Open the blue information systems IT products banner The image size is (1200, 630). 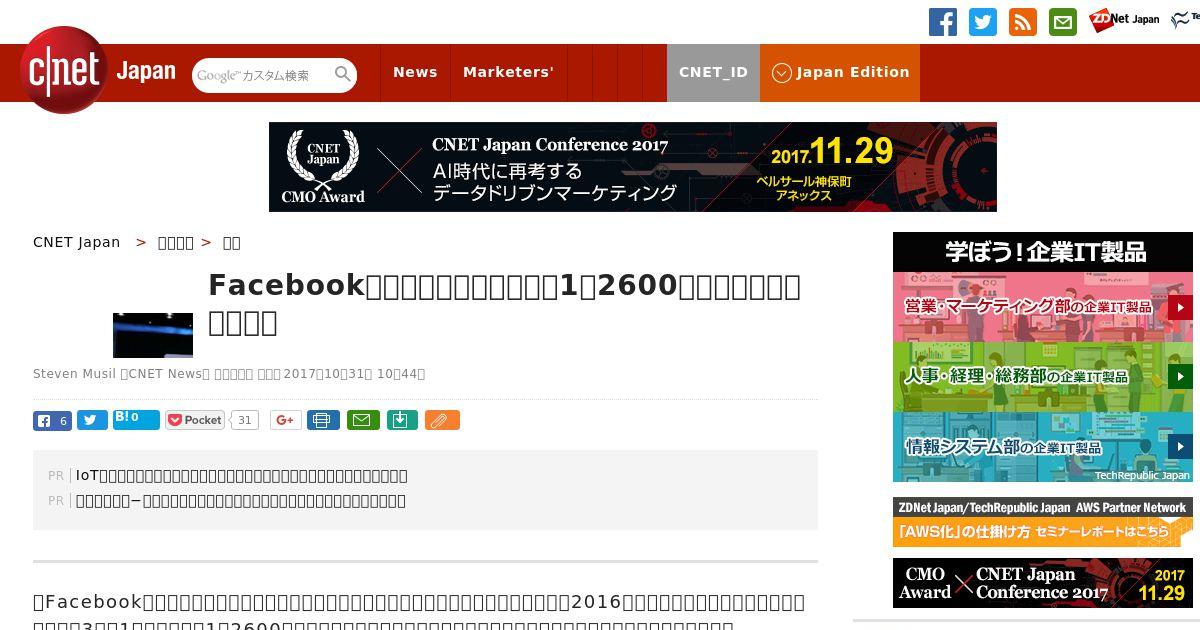point(1043,447)
